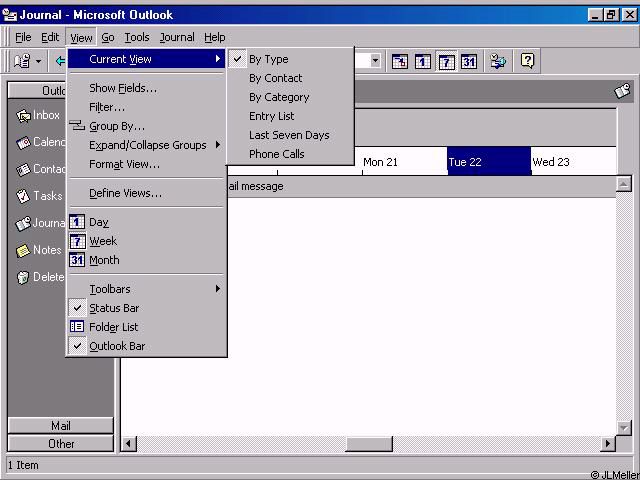640x480 pixels.
Task: Expand the Expand/Collapse Groups submenu
Action: click(147, 145)
